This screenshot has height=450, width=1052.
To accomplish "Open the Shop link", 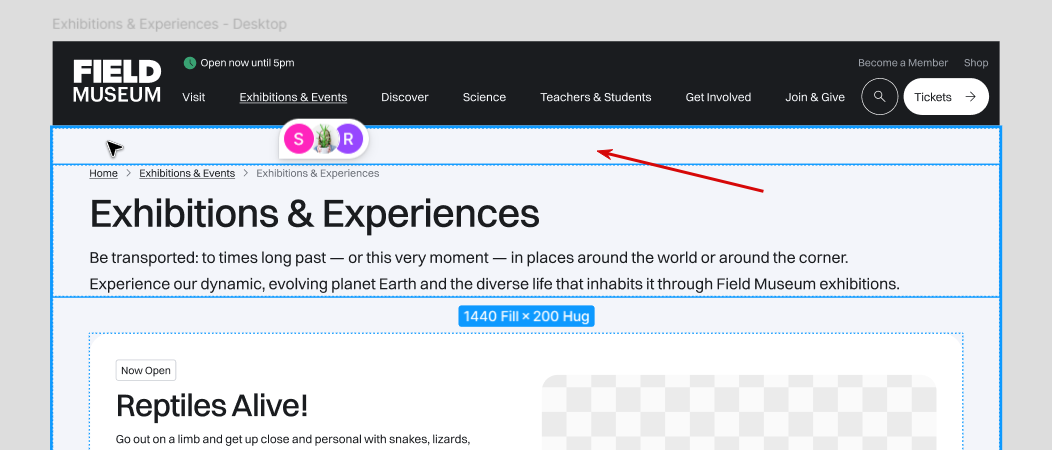I will point(976,63).
